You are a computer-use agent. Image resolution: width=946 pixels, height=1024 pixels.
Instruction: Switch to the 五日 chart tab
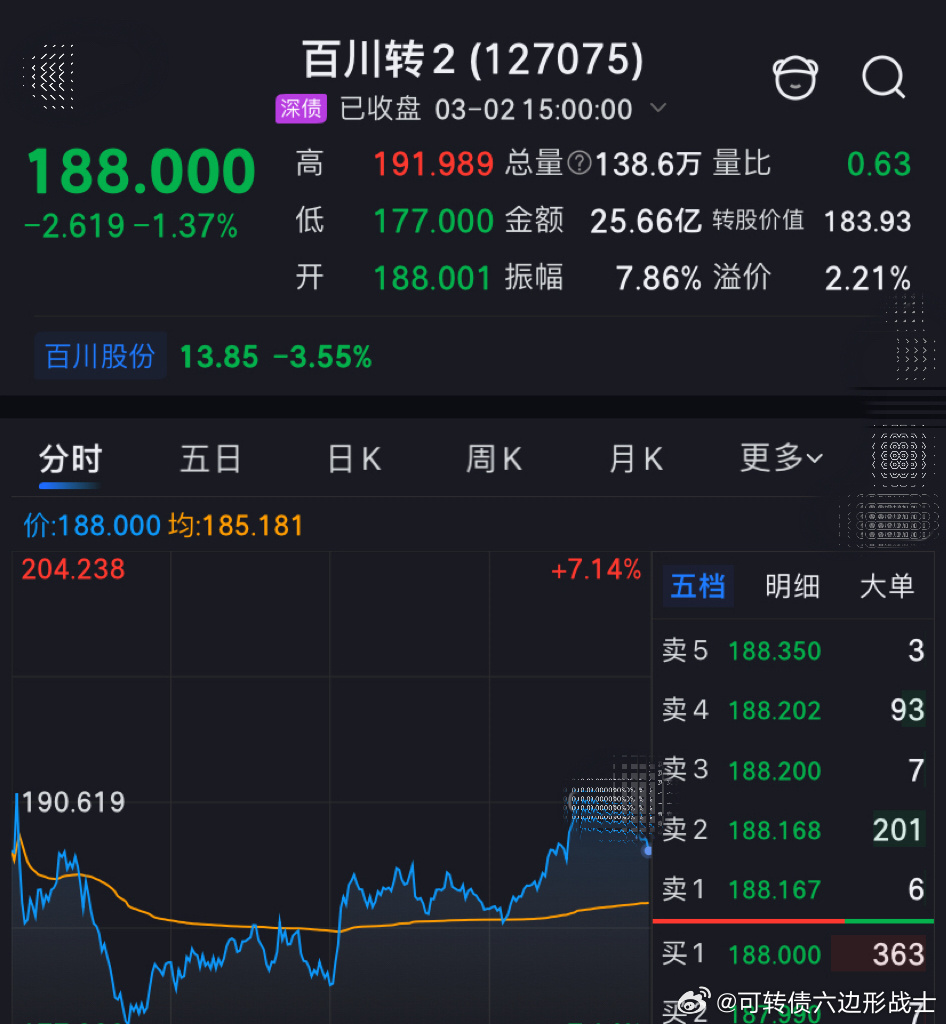210,459
